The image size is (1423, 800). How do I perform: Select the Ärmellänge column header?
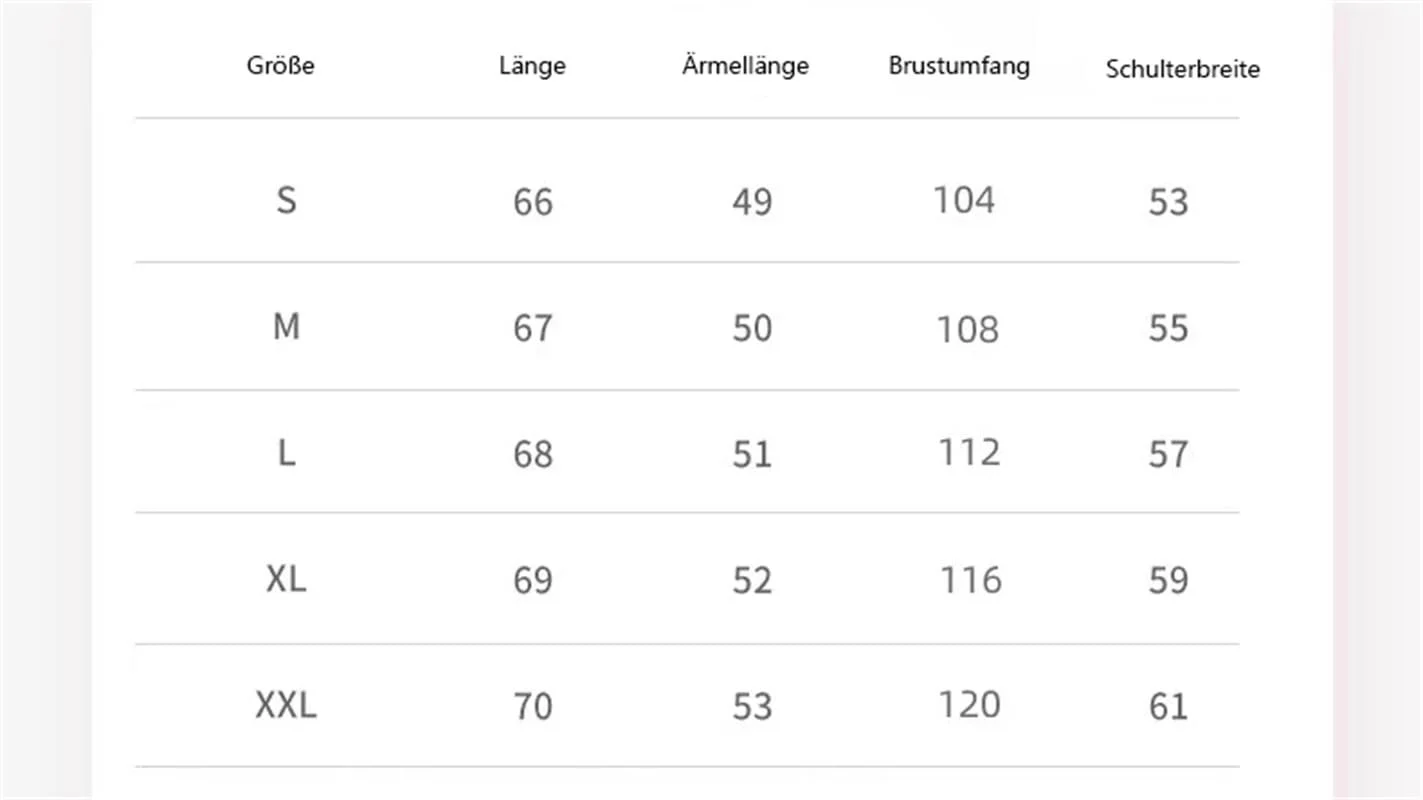pyautogui.click(x=745, y=66)
